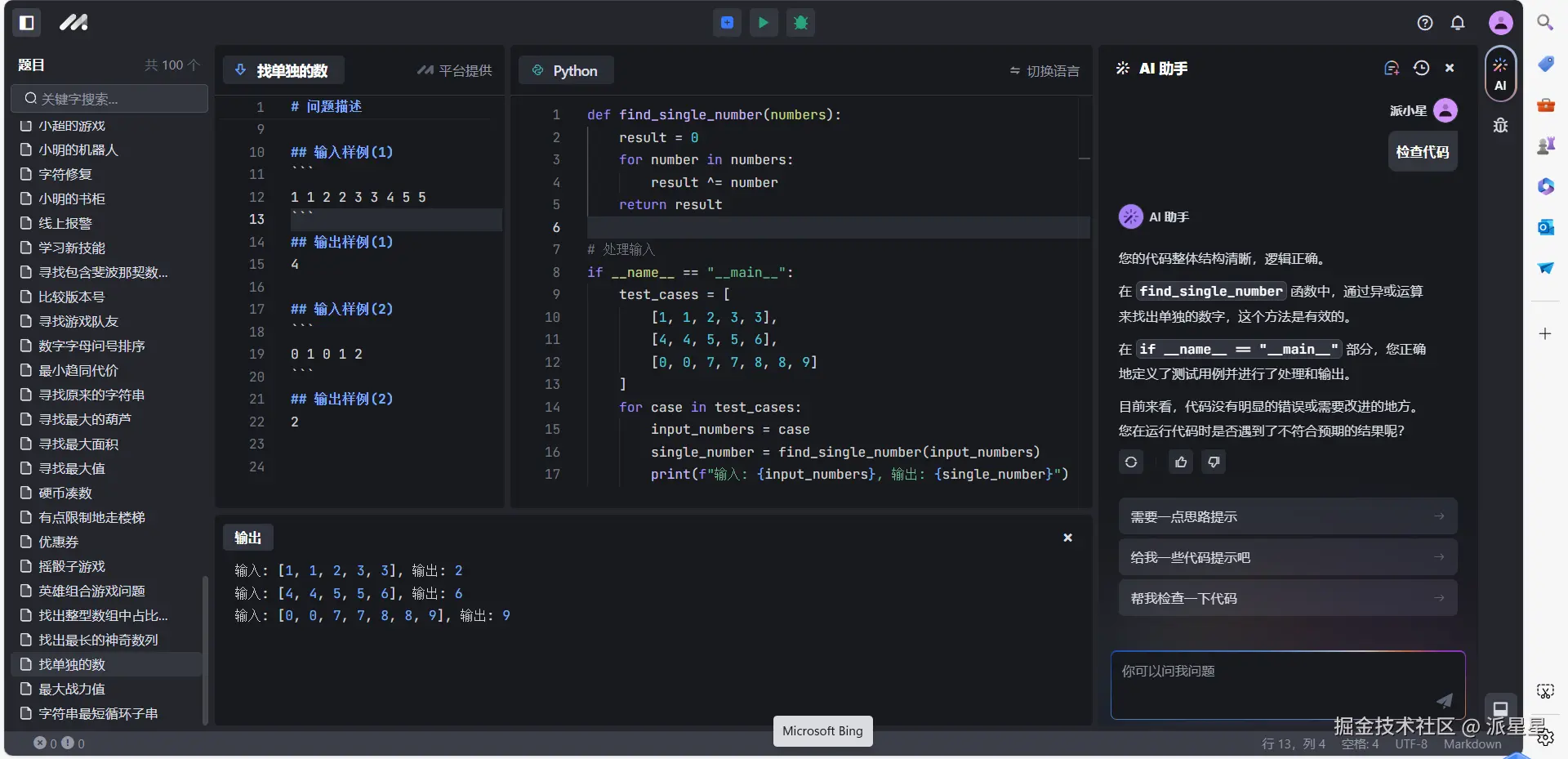Open the browser sidebar search icon
Viewport: 1568px width, 759px height.
tap(1545, 23)
